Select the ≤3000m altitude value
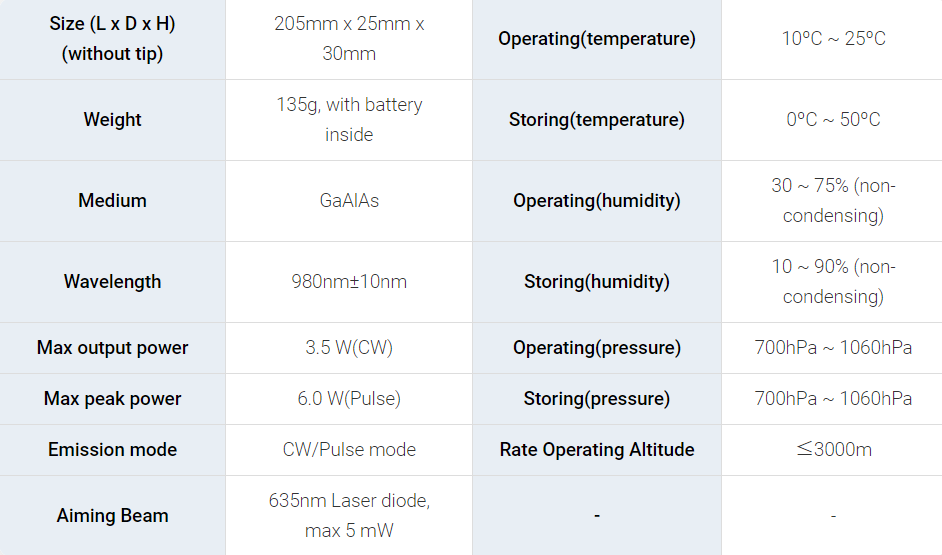The image size is (942, 555). coord(833,450)
